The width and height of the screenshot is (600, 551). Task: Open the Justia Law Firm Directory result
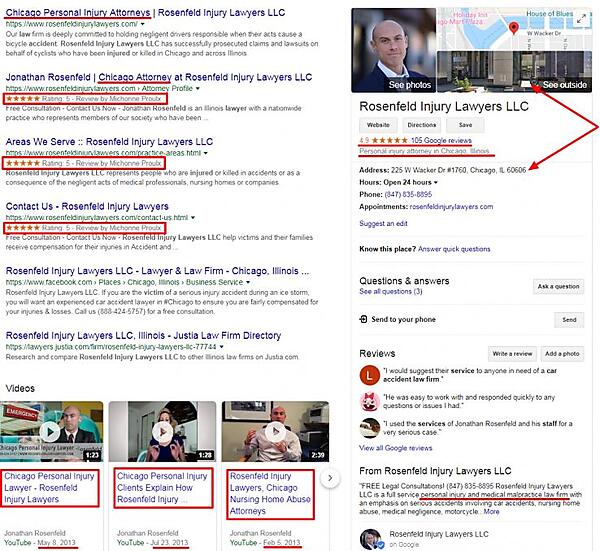coord(143,336)
